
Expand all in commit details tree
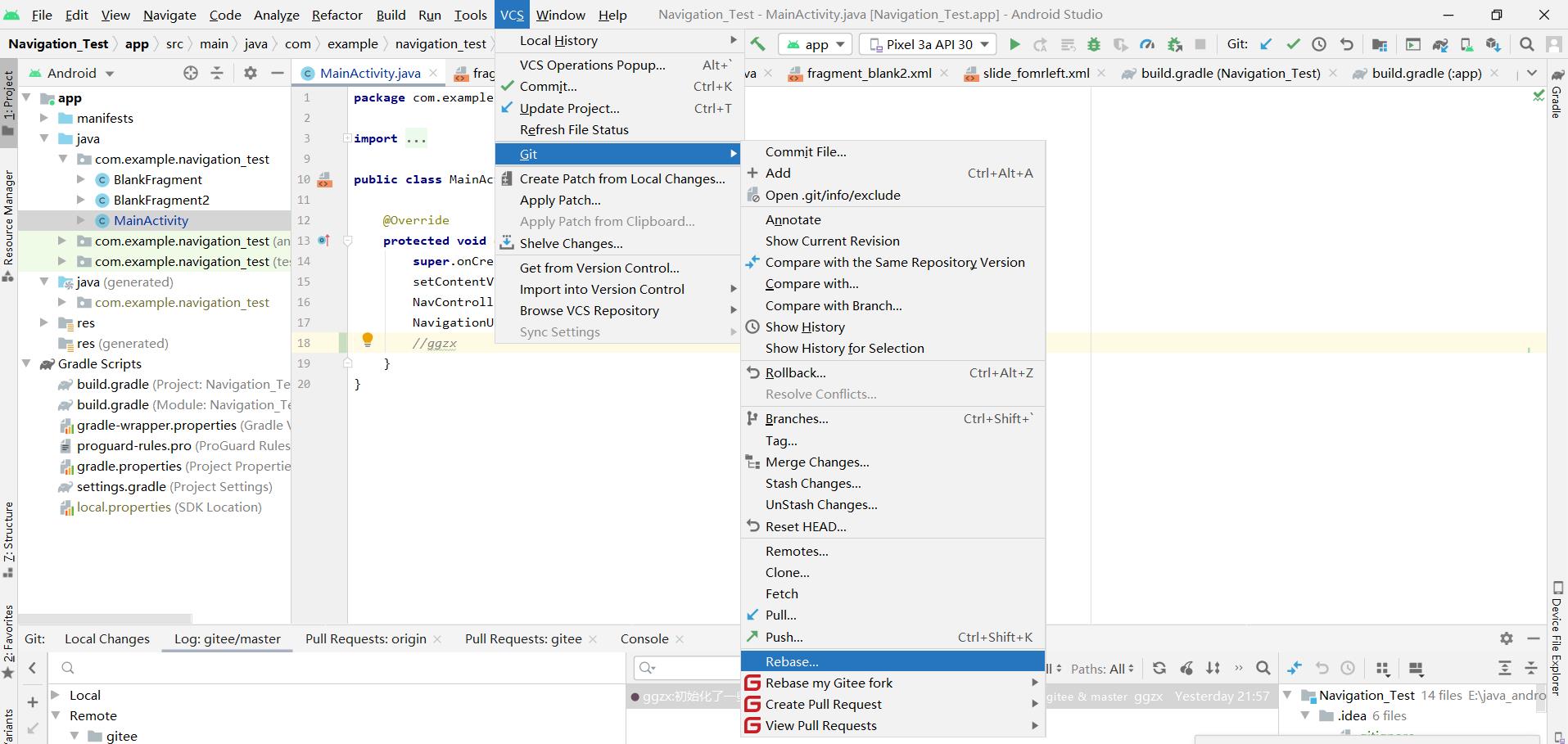(1505, 668)
